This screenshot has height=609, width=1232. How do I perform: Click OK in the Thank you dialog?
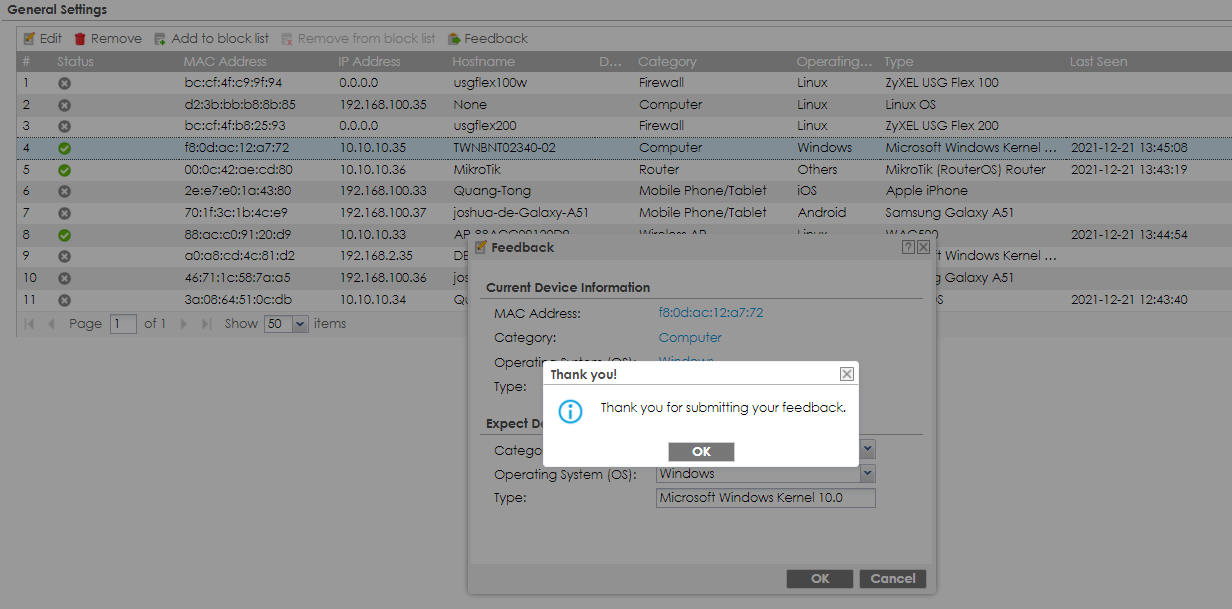701,452
